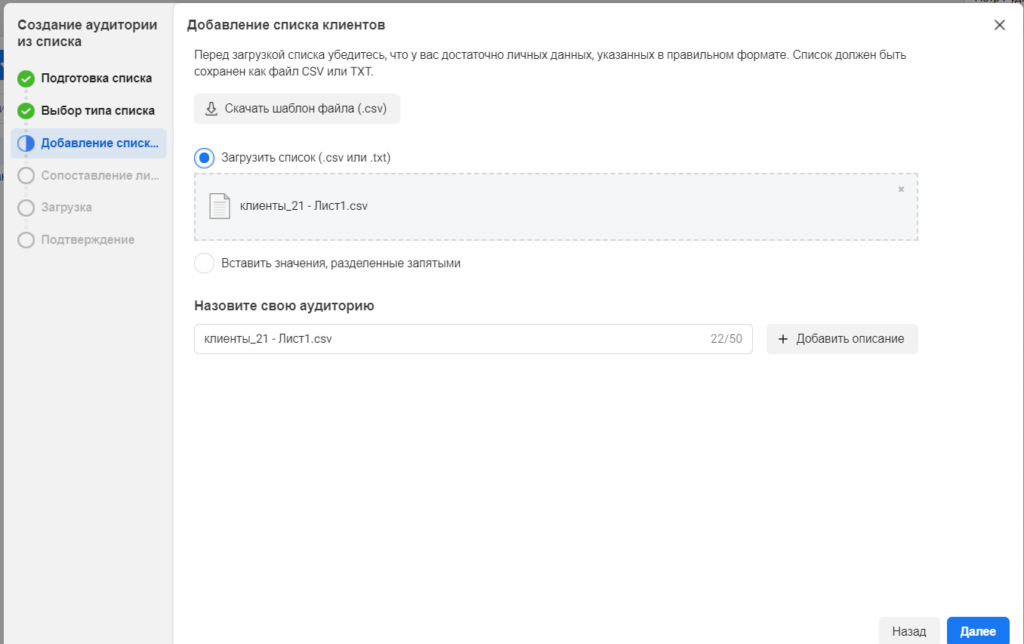Proceed with the Далее button
Image resolution: width=1024 pixels, height=644 pixels.
pyautogui.click(x=978, y=631)
